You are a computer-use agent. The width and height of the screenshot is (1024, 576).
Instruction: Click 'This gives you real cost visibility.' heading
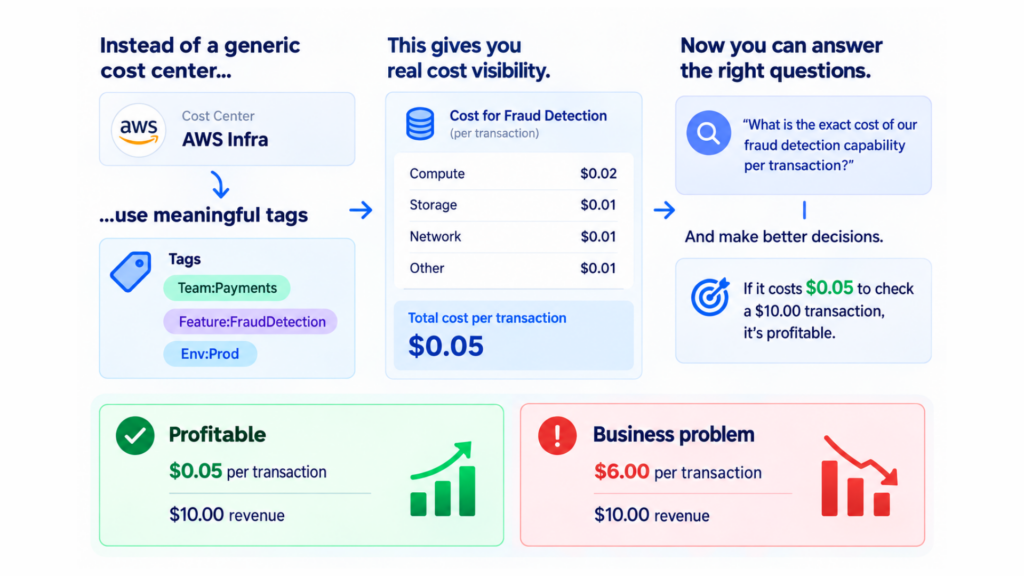(468, 57)
